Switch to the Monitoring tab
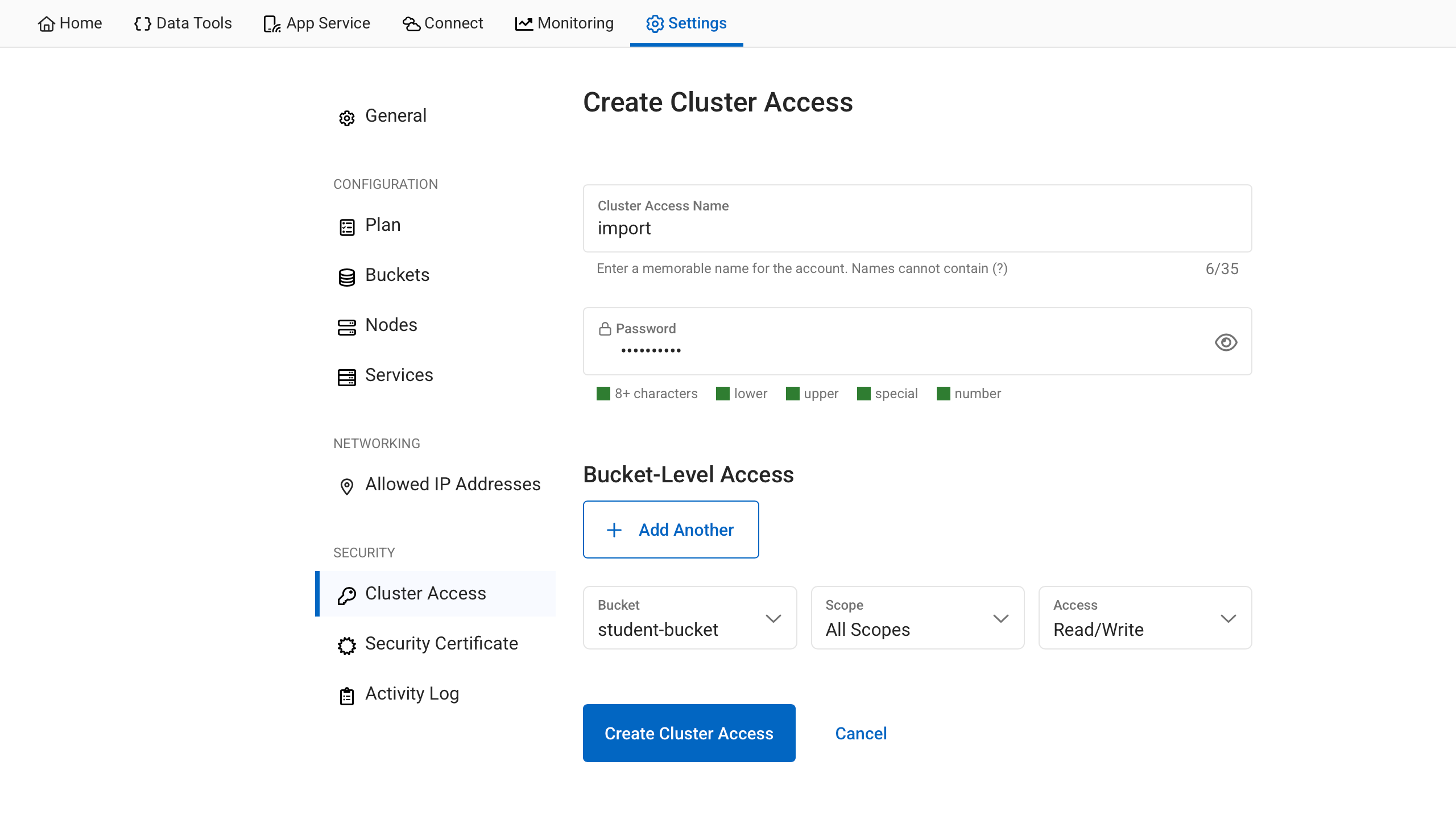Image resolution: width=1456 pixels, height=819 pixels. [564, 23]
